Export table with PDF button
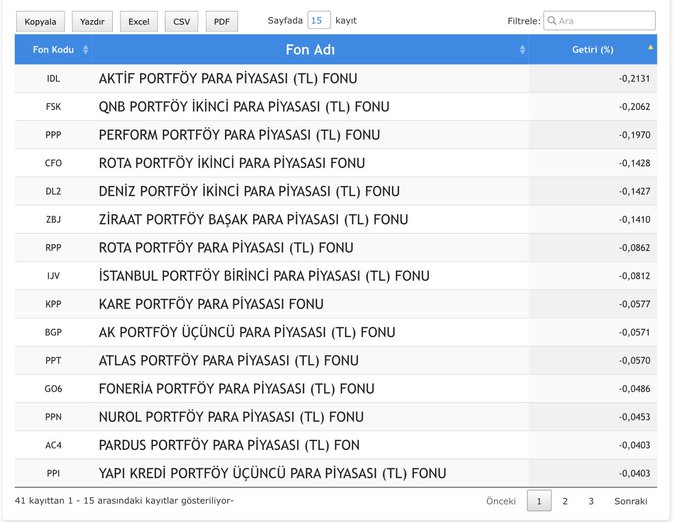Screen dimensions: 680x522 click(x=222, y=22)
